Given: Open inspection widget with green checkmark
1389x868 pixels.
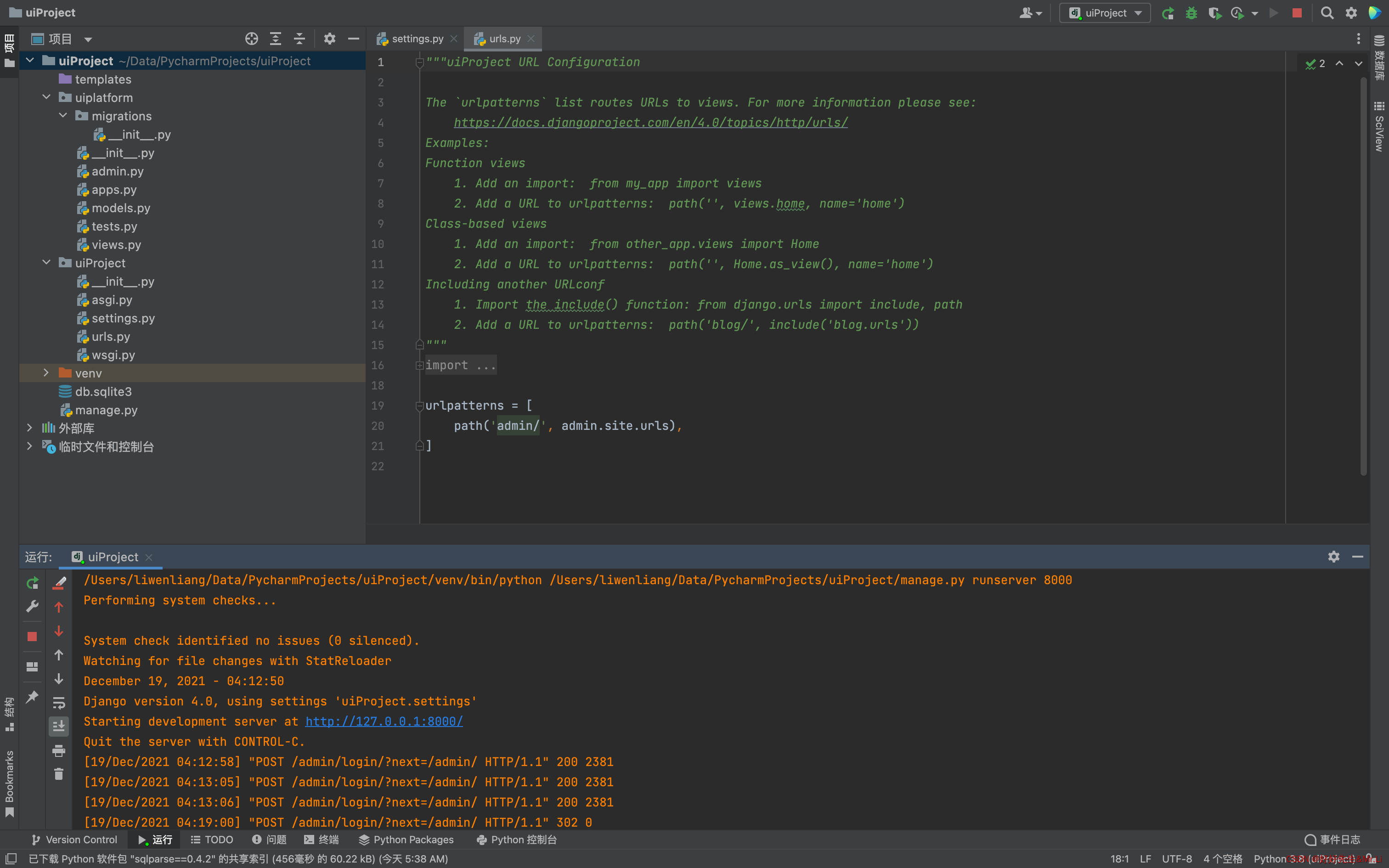Looking at the screenshot, I should point(1316,64).
